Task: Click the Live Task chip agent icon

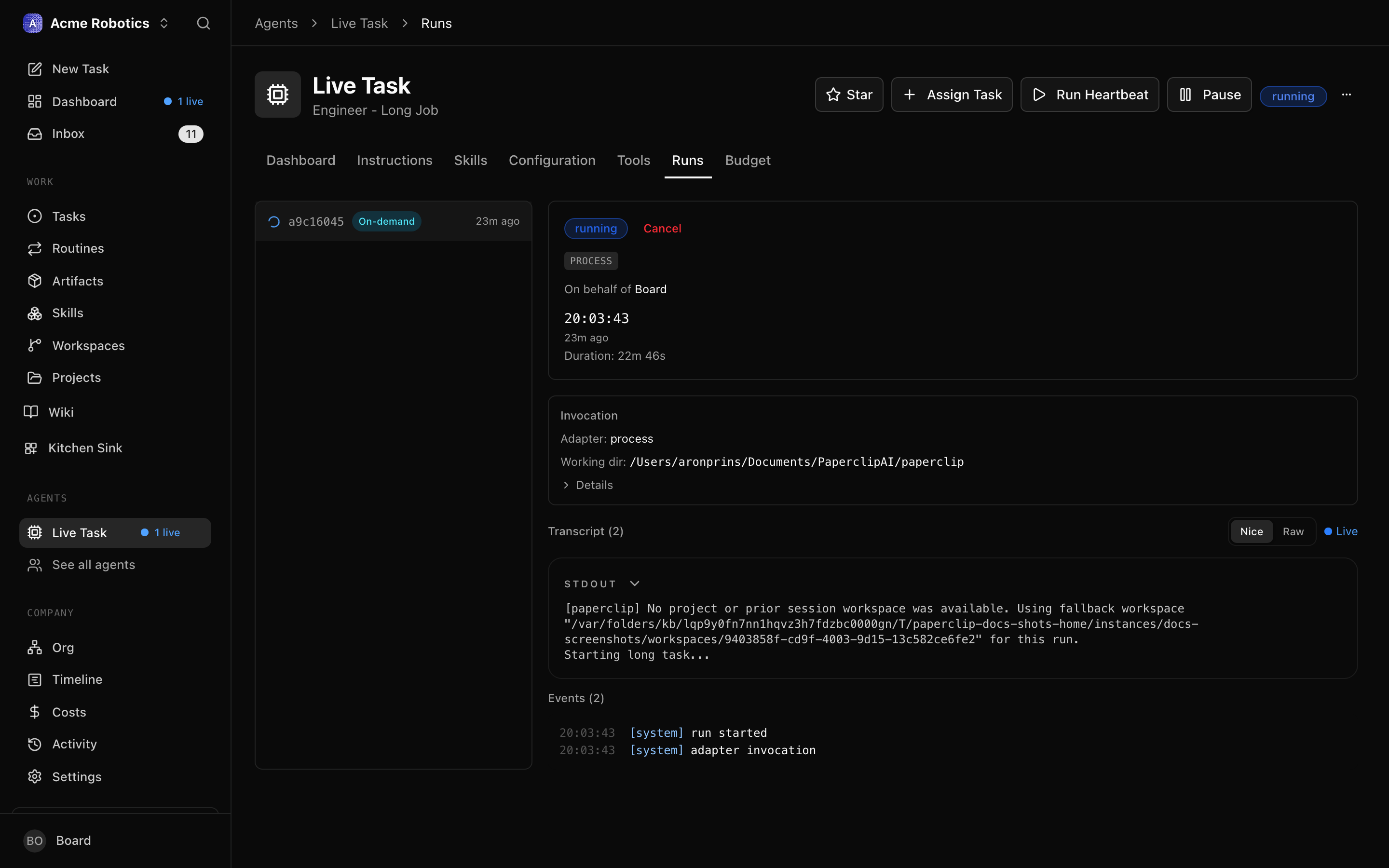Action: [278, 95]
